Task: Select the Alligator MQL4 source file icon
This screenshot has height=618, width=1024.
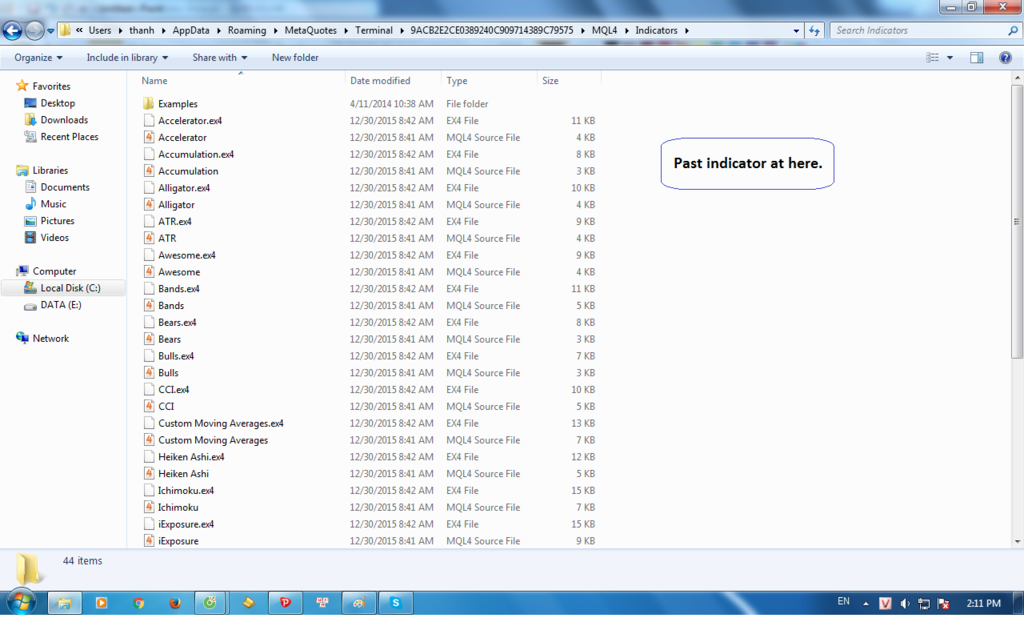Action: point(149,204)
